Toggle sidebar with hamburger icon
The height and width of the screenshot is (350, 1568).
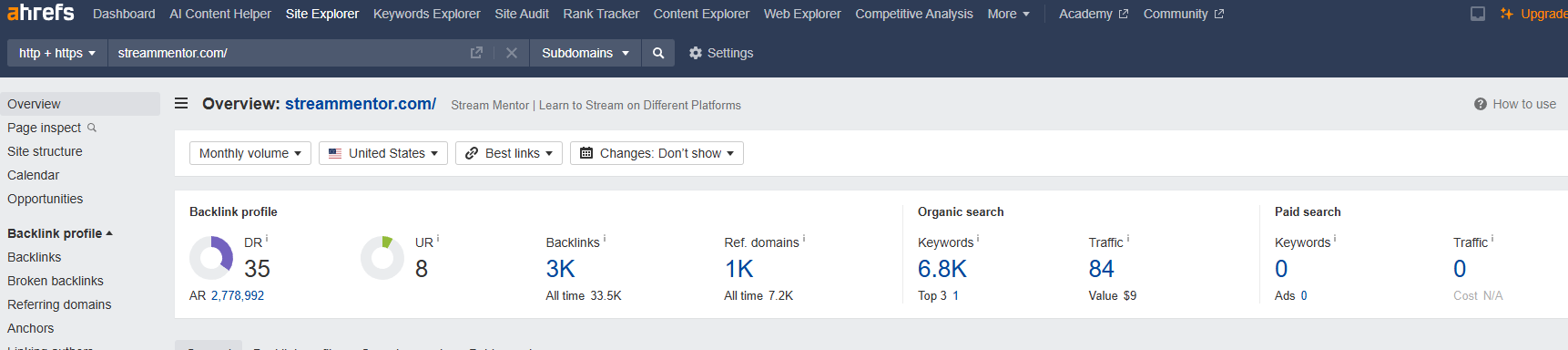pyautogui.click(x=181, y=104)
